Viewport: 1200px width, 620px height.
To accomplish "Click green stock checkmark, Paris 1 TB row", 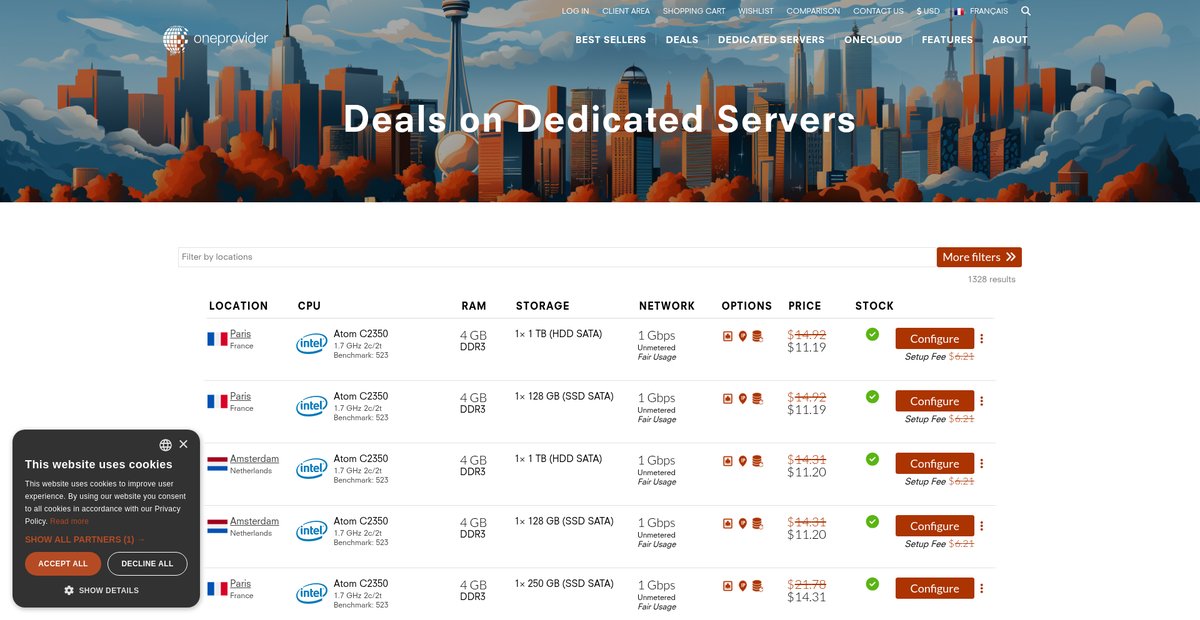I will point(872,334).
